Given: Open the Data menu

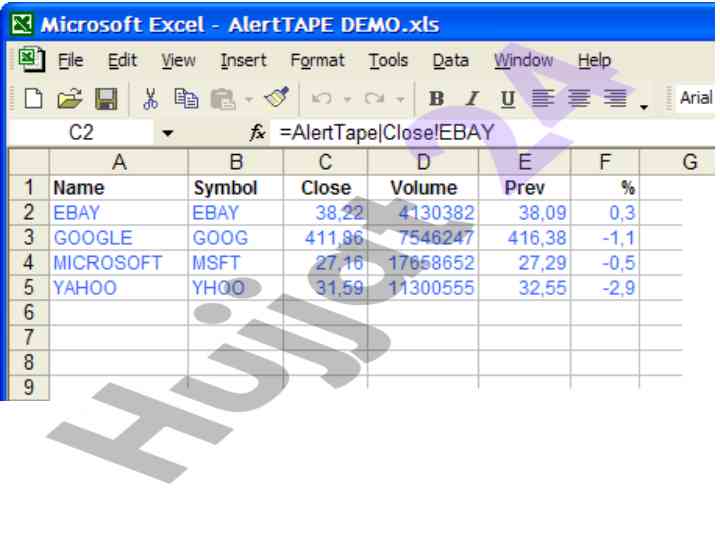Looking at the screenshot, I should pyautogui.click(x=450, y=60).
